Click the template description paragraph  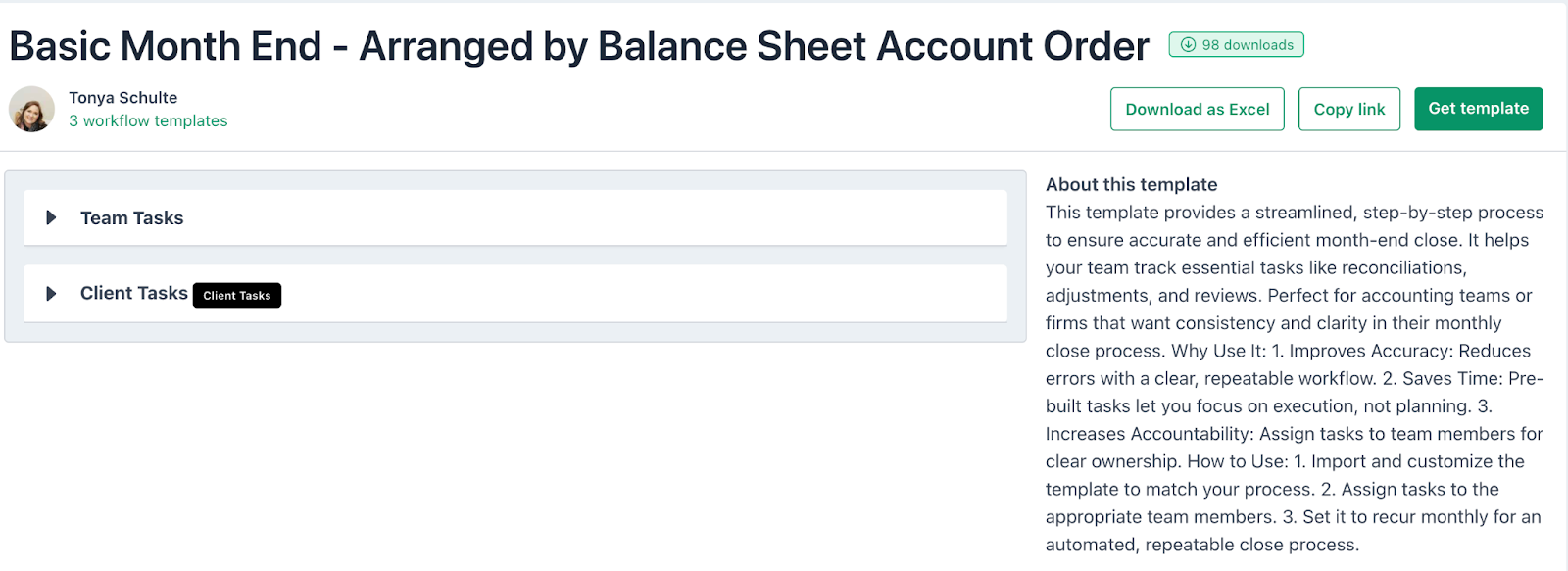1295,378
